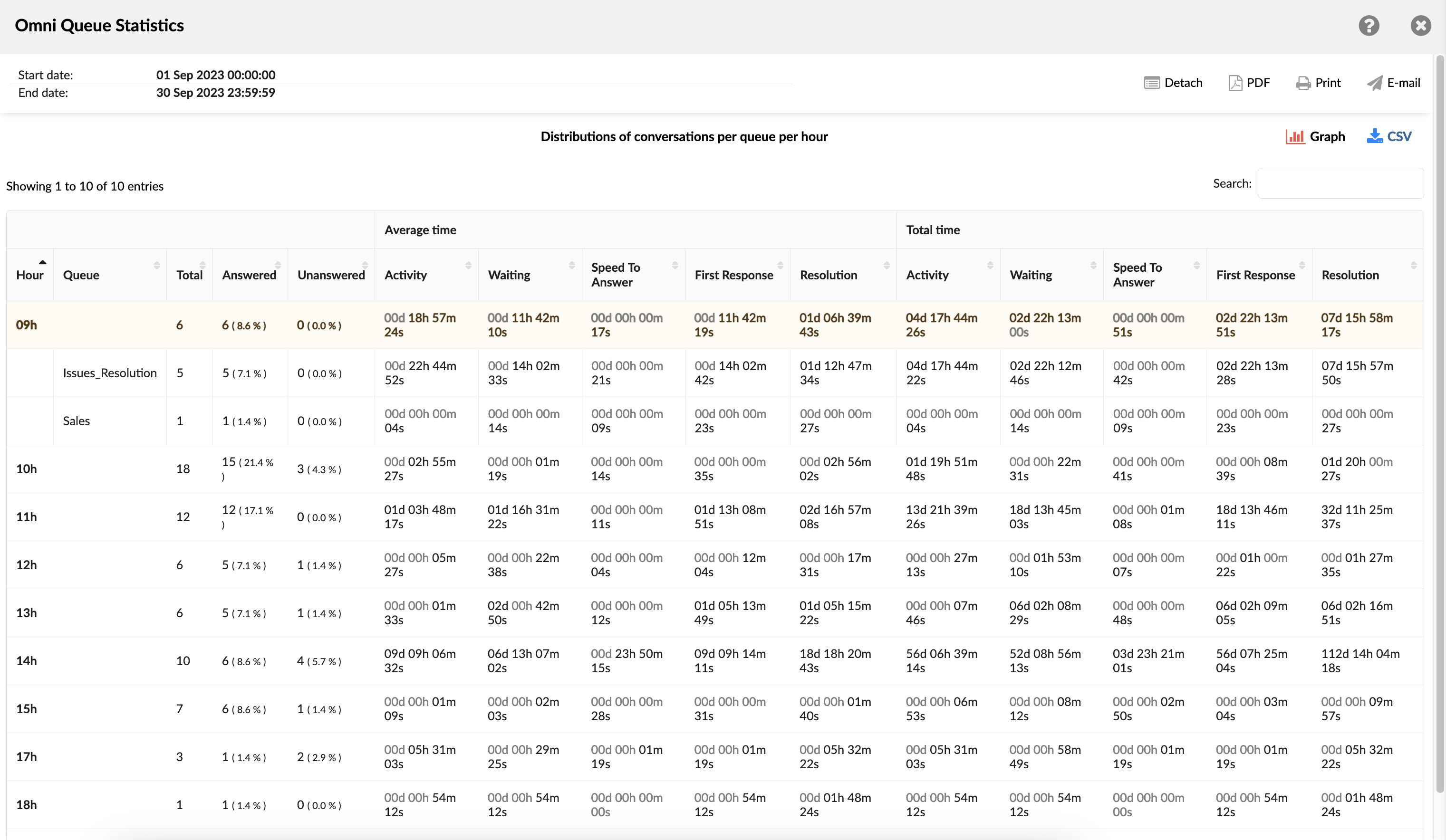Click the 15 (21.4 %) answered cell
The image size is (1446, 840).
250,469
